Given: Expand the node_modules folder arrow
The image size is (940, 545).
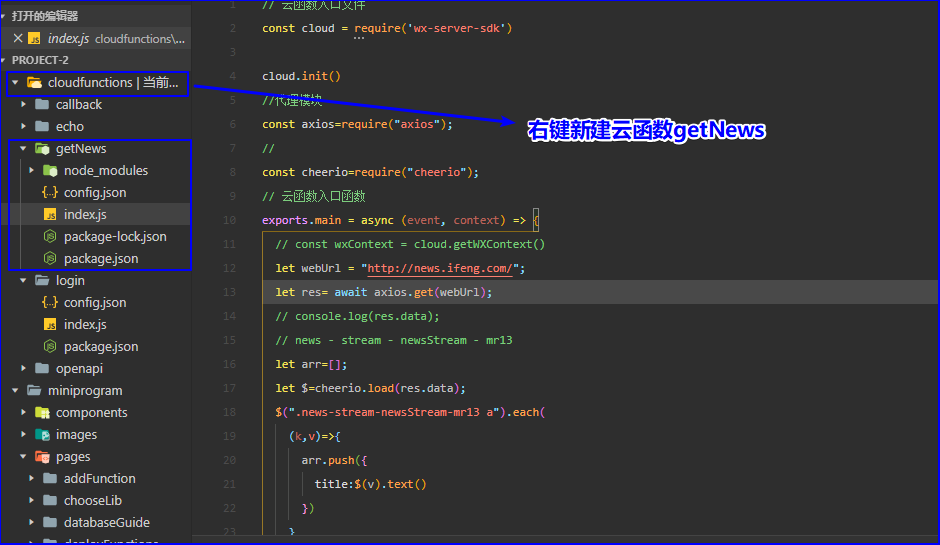Looking at the screenshot, I should click(x=32, y=170).
